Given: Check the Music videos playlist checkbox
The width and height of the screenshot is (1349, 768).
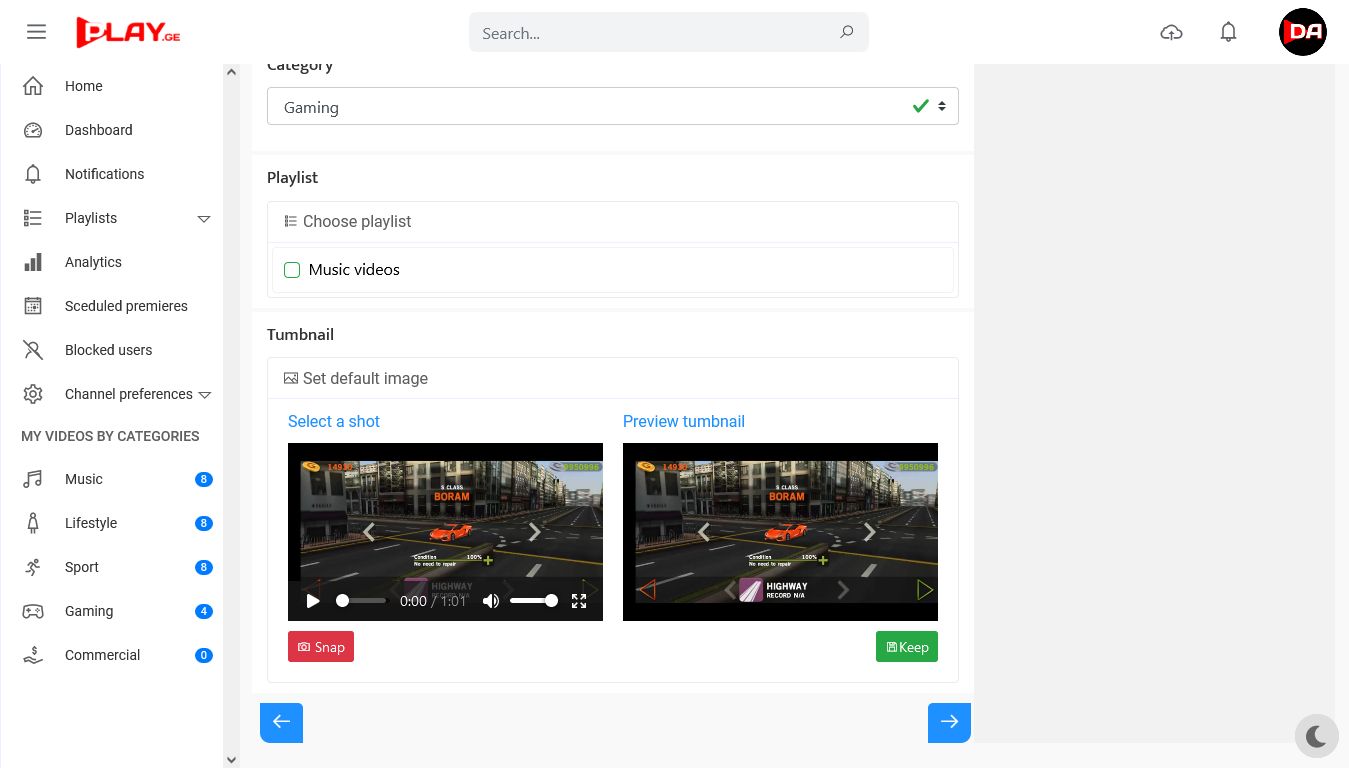Looking at the screenshot, I should (x=292, y=270).
